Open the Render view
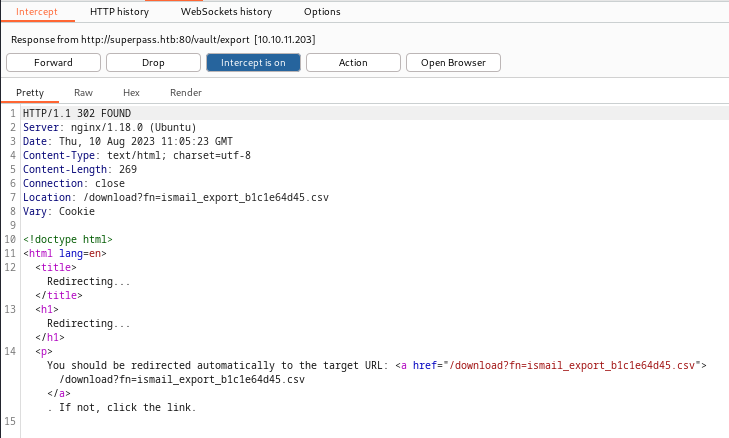This screenshot has height=438, width=729. click(x=185, y=93)
